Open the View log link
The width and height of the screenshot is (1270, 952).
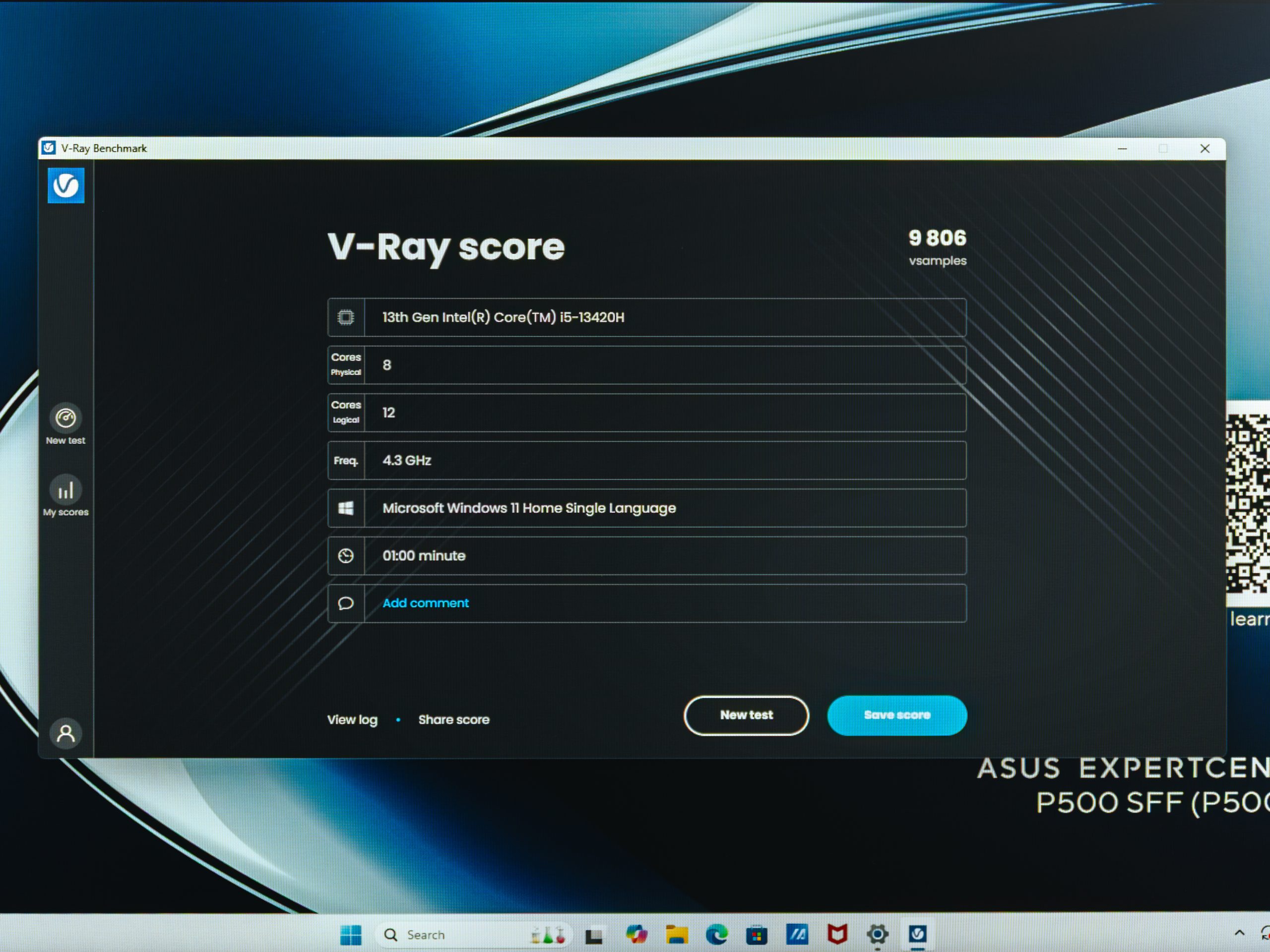tap(352, 719)
